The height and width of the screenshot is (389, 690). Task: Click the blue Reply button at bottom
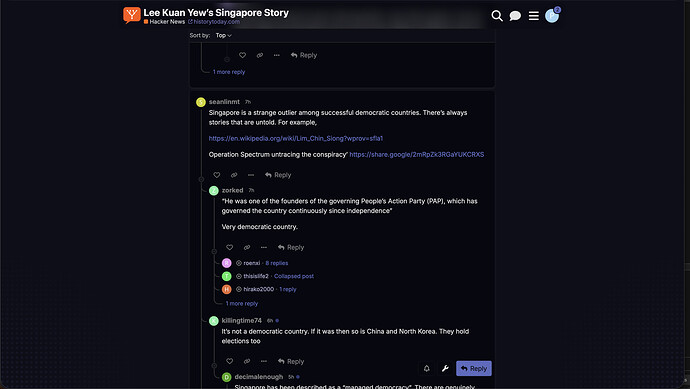[474, 369]
